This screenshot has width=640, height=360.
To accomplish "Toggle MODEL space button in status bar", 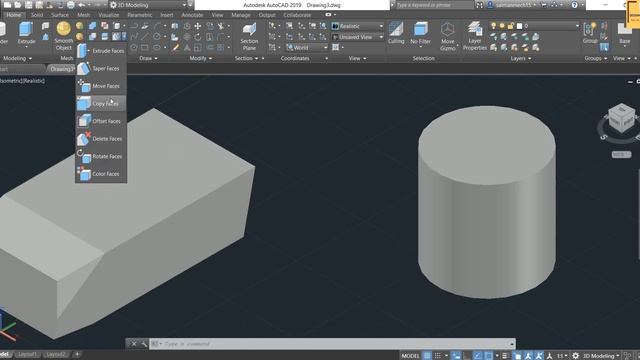I will (x=410, y=356).
